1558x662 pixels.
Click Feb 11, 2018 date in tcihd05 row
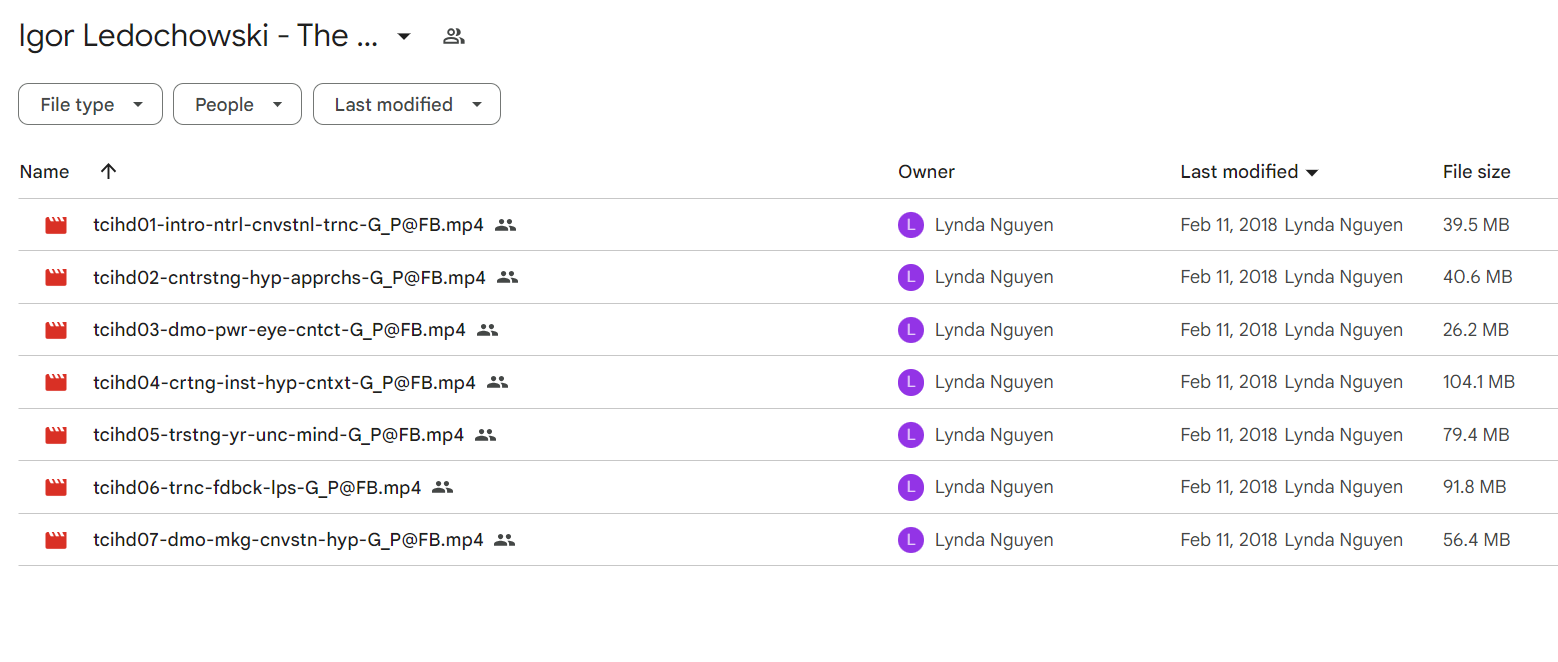click(1229, 435)
